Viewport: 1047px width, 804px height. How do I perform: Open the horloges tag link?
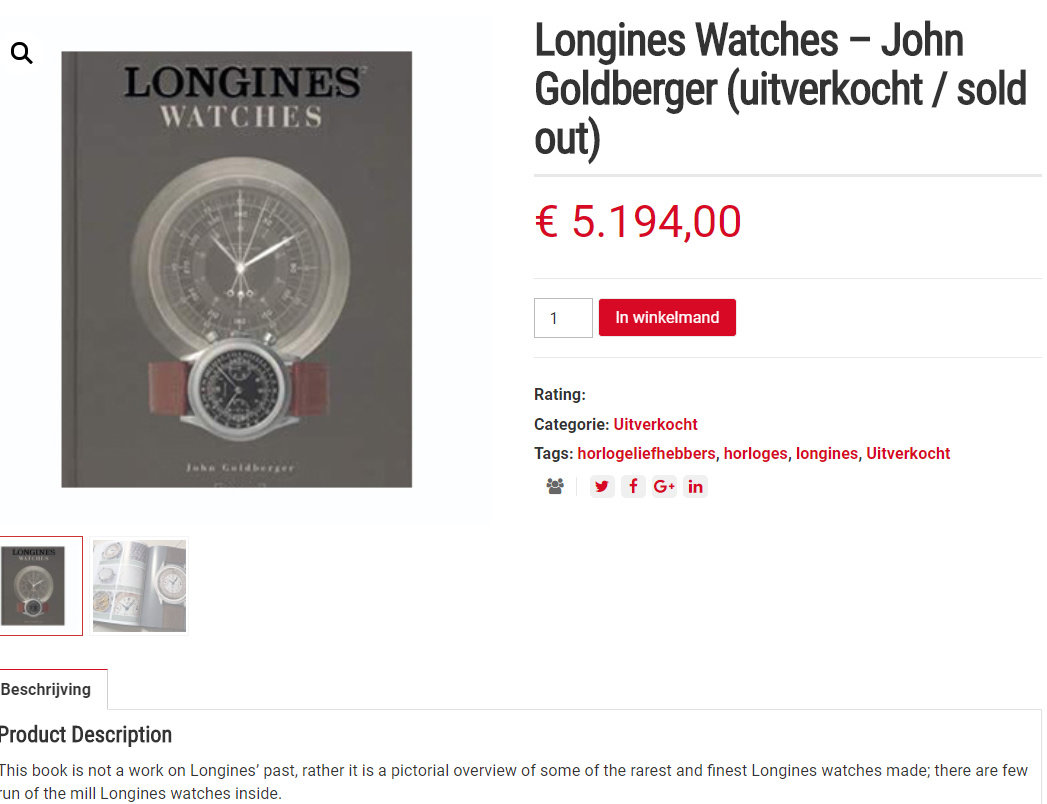[x=755, y=453]
